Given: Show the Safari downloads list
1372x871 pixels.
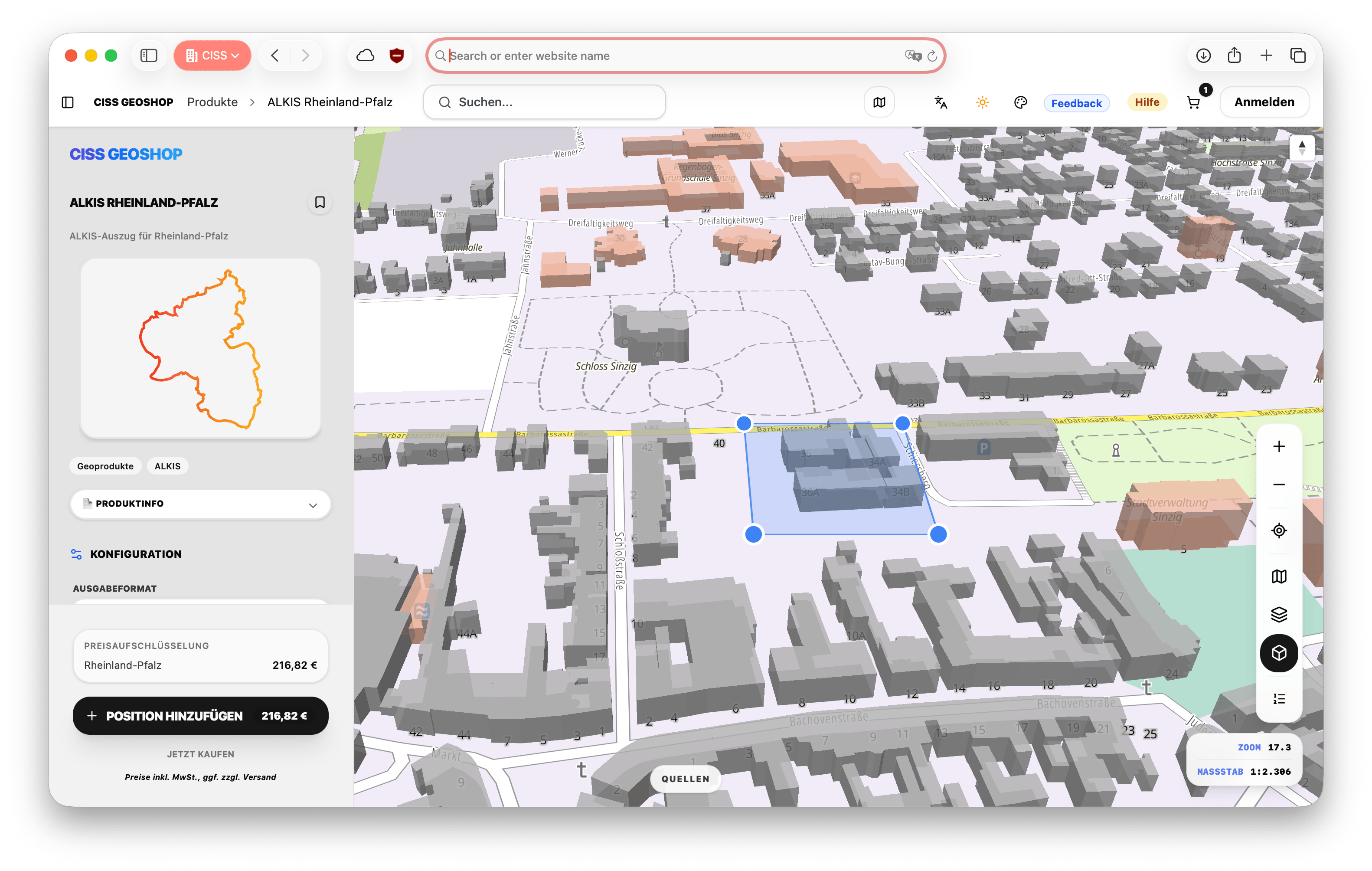Looking at the screenshot, I should [x=1203, y=55].
